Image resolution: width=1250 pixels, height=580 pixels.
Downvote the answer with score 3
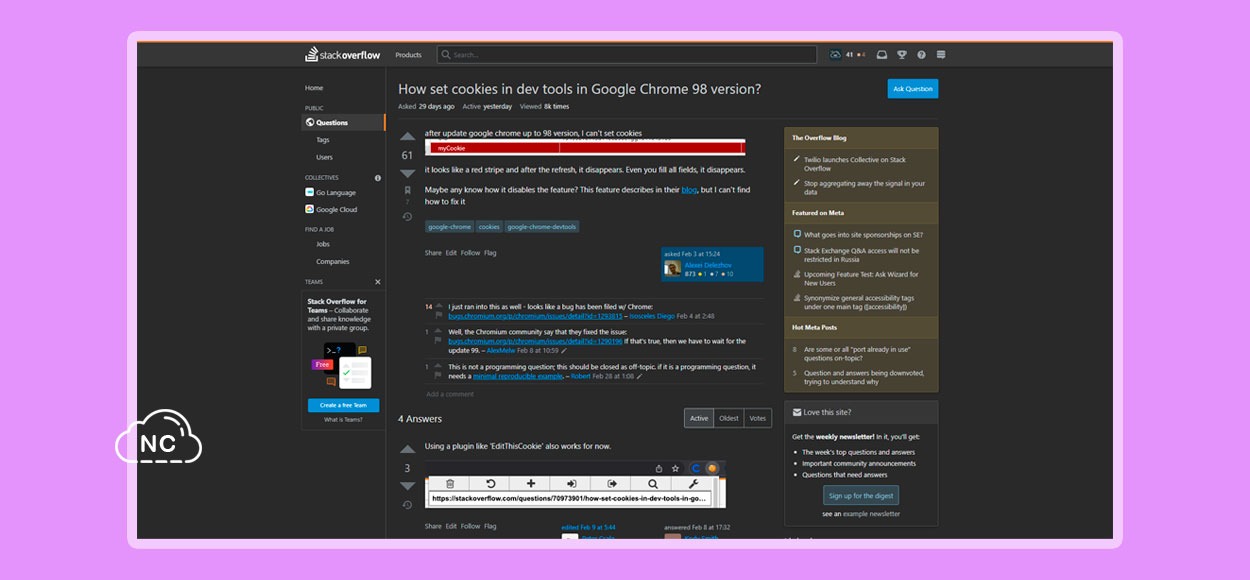pyautogui.click(x=407, y=486)
